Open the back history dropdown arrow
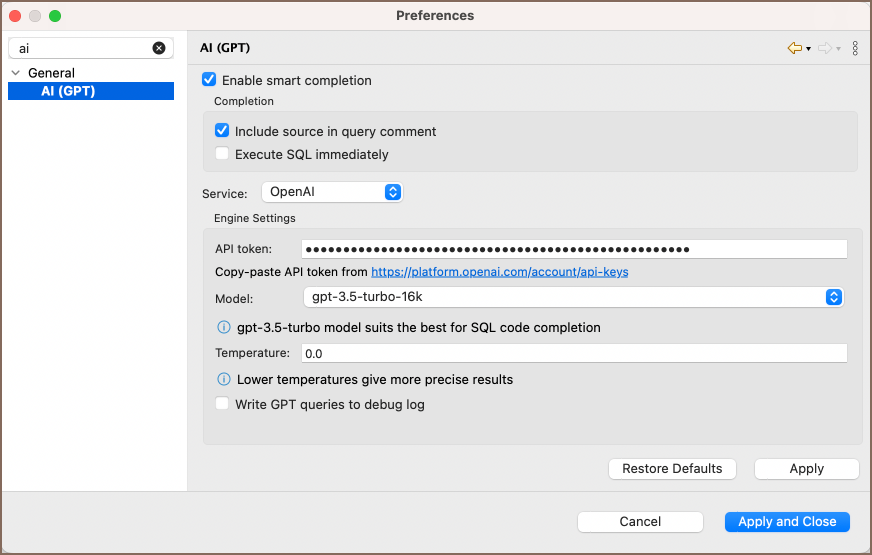The image size is (872, 555). pos(808,49)
